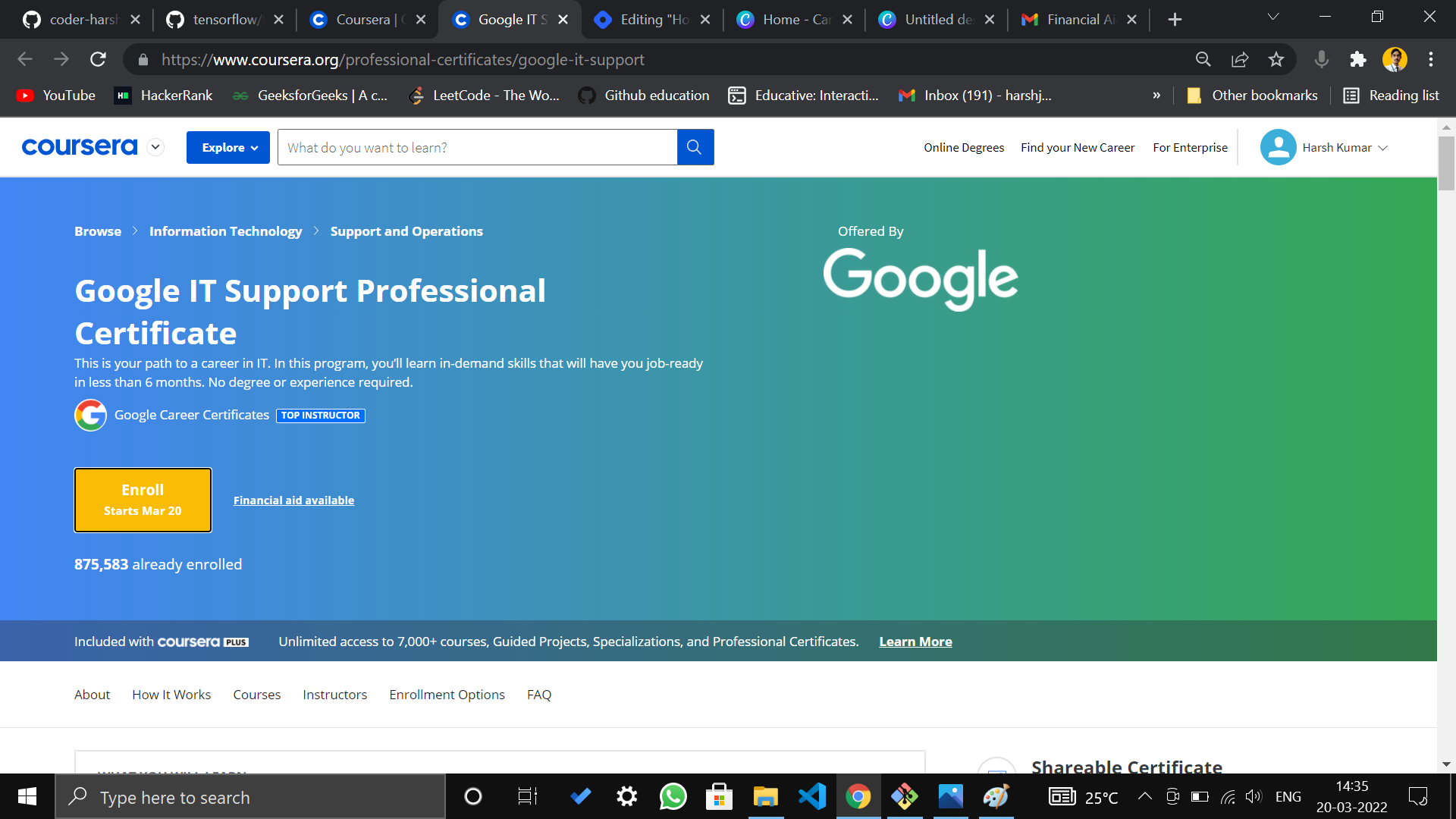Expand the Explore dropdown menu
Image resolution: width=1456 pixels, height=819 pixels.
pyautogui.click(x=229, y=147)
